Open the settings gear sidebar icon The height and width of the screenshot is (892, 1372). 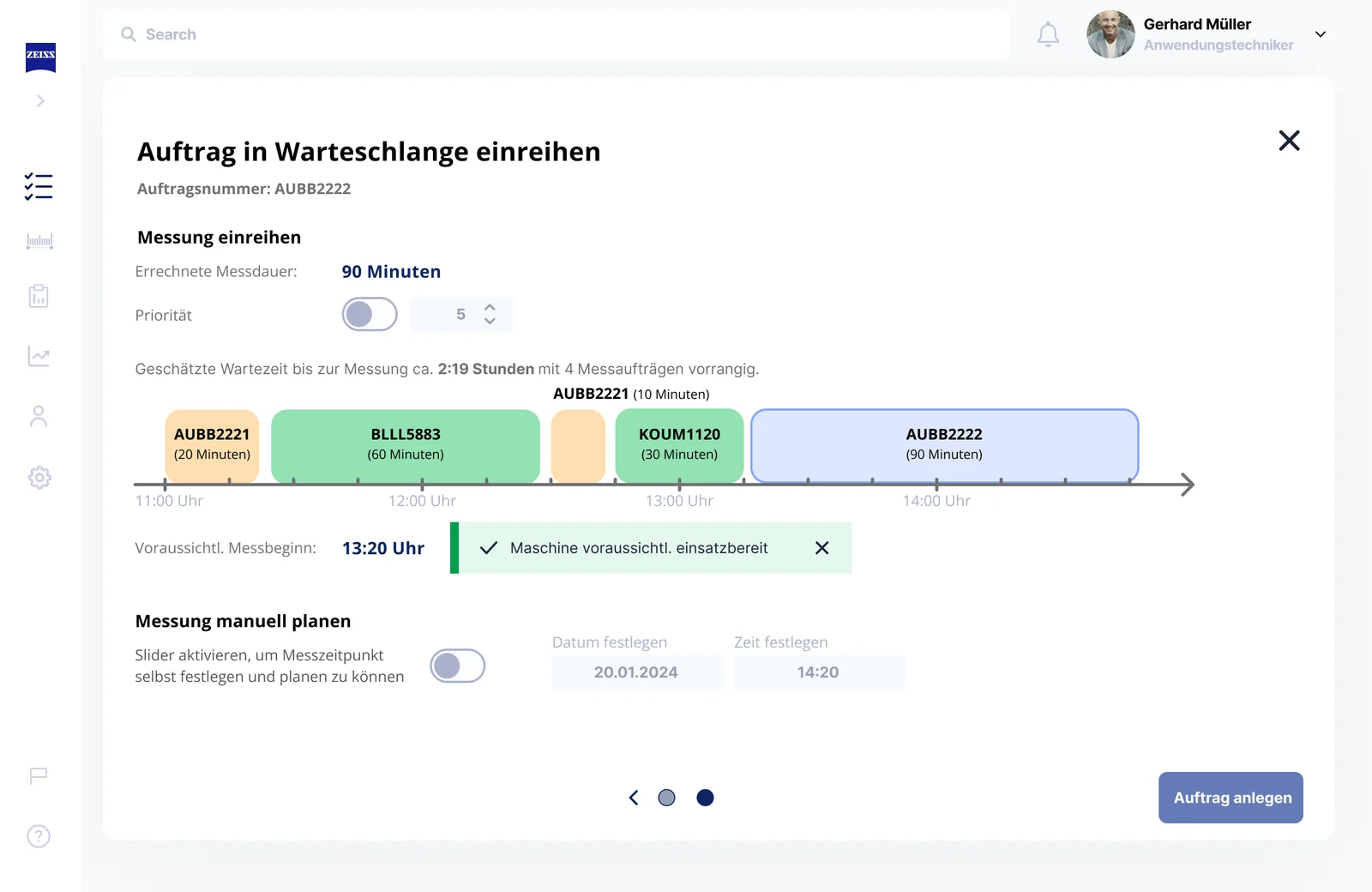39,478
